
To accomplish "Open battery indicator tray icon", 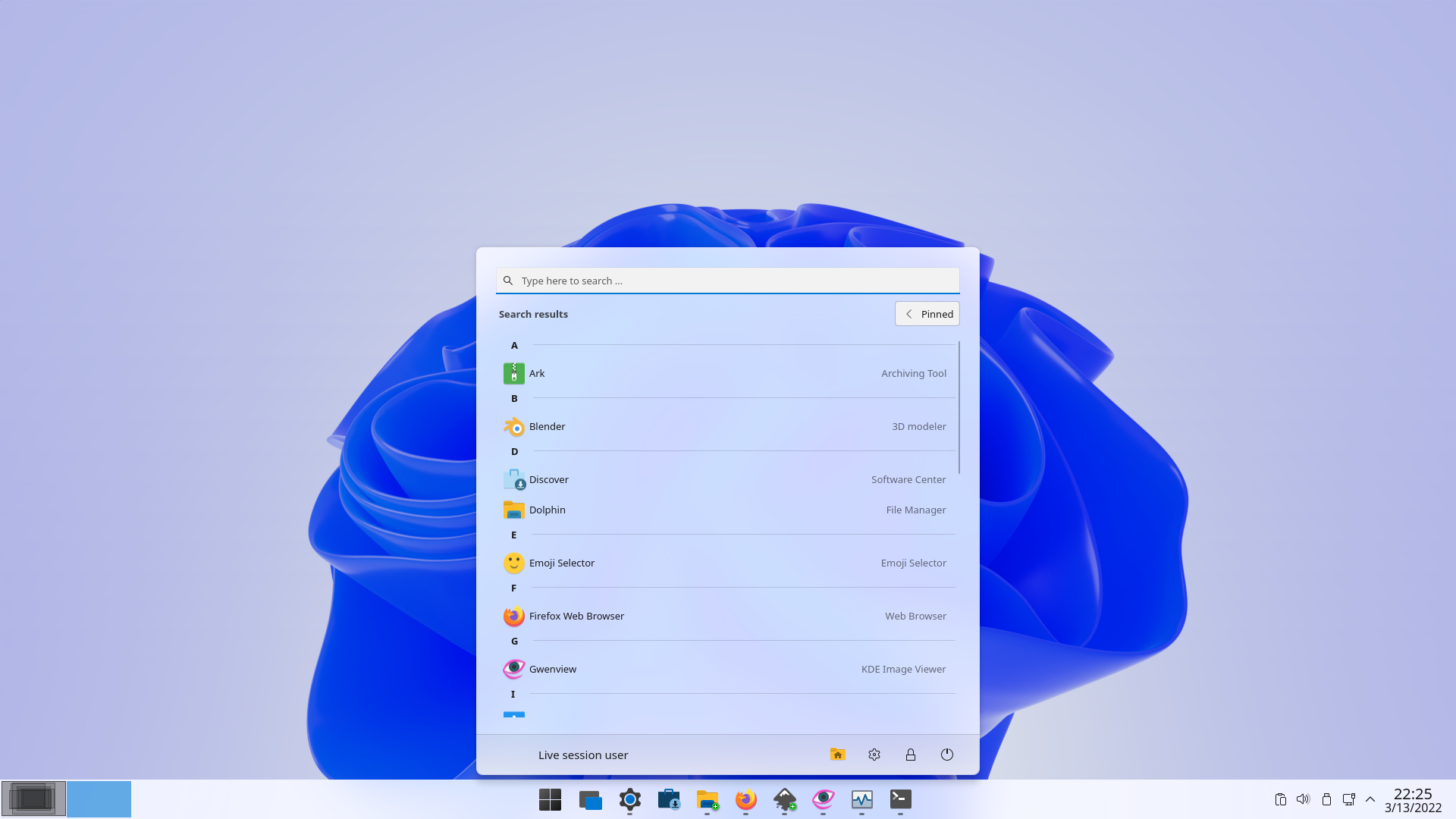I will coord(1326,799).
